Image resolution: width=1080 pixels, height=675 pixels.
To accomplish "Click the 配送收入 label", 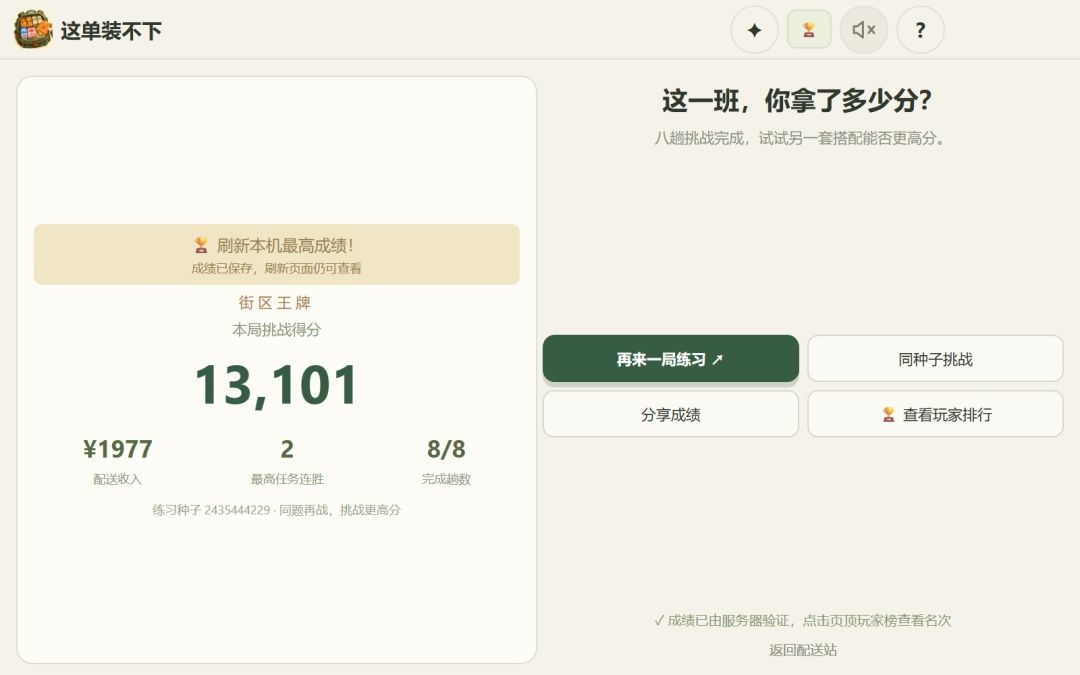I will click(x=118, y=479).
